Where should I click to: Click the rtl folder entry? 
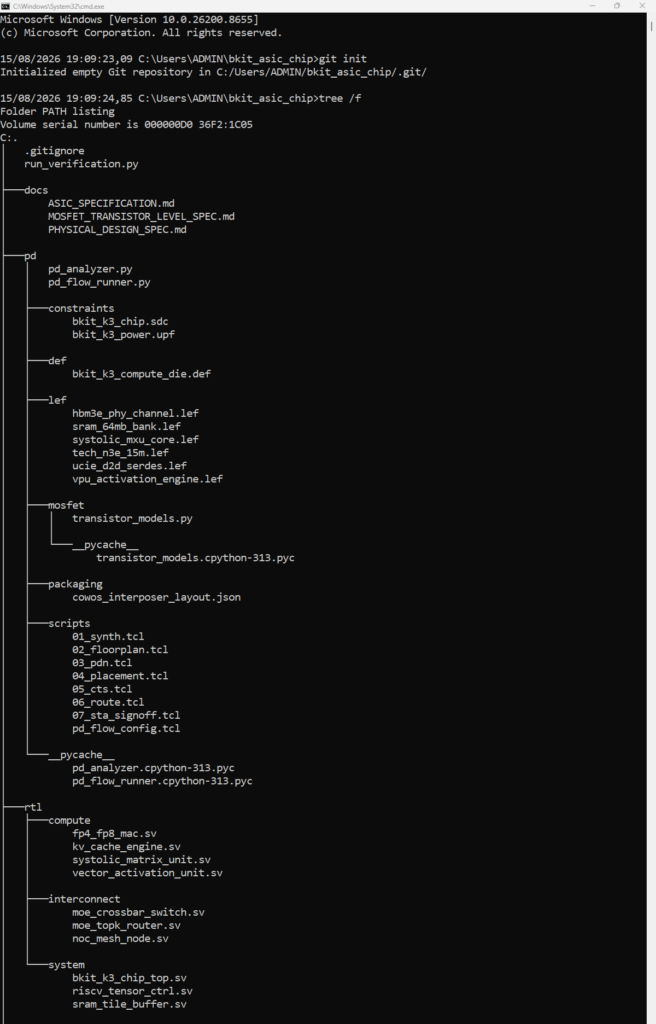coord(33,807)
